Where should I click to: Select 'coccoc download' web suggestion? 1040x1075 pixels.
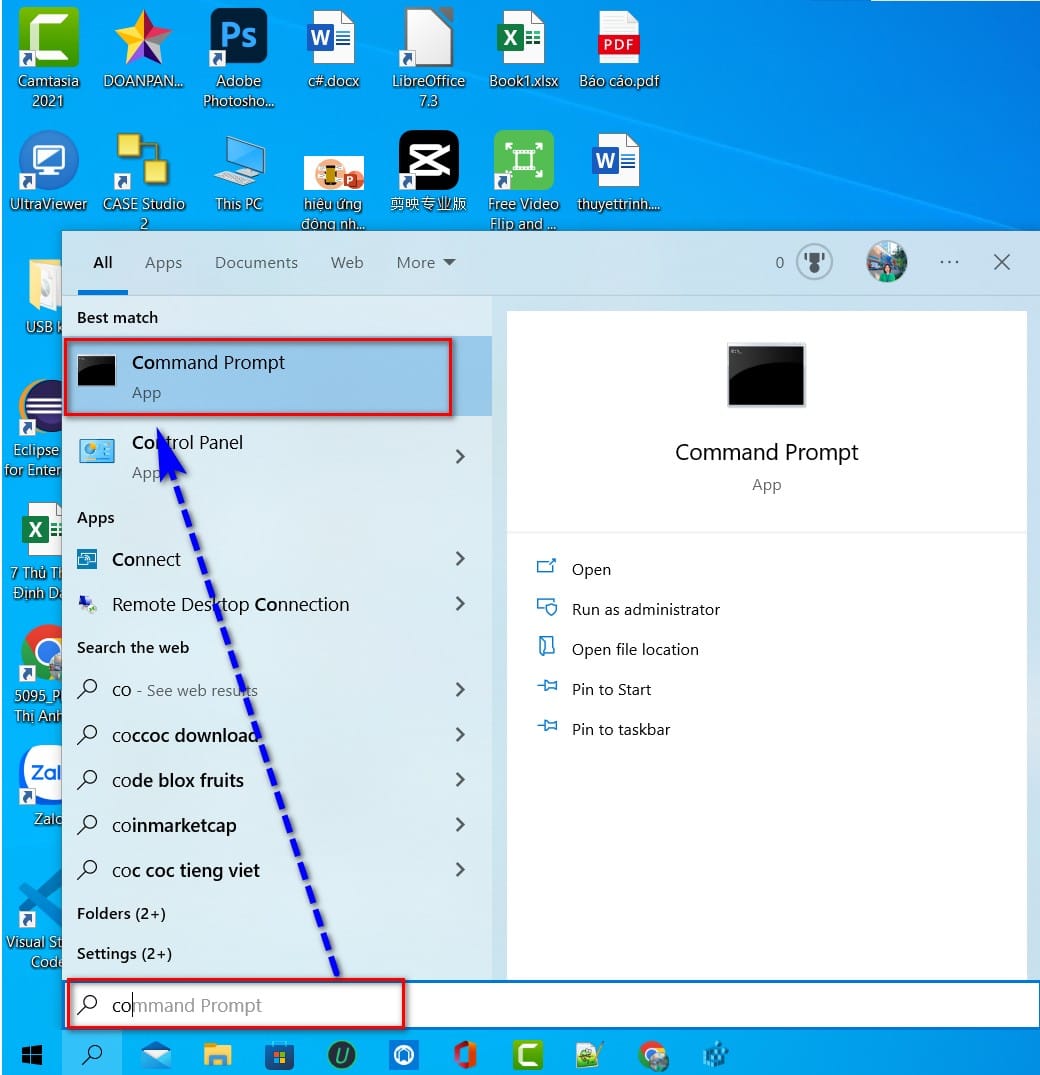tap(254, 735)
